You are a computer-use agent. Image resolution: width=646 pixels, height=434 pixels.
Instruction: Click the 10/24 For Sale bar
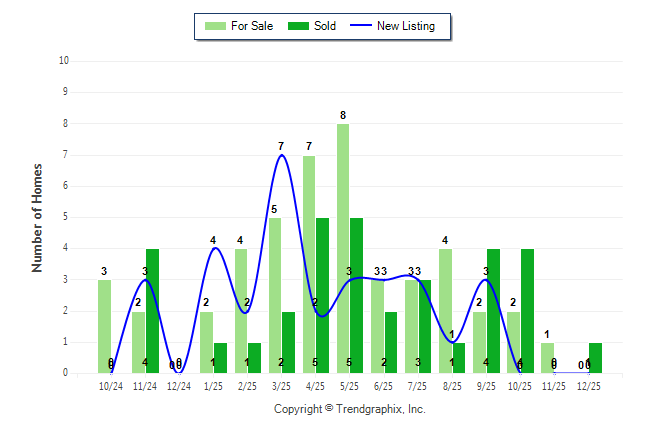[x=105, y=327]
